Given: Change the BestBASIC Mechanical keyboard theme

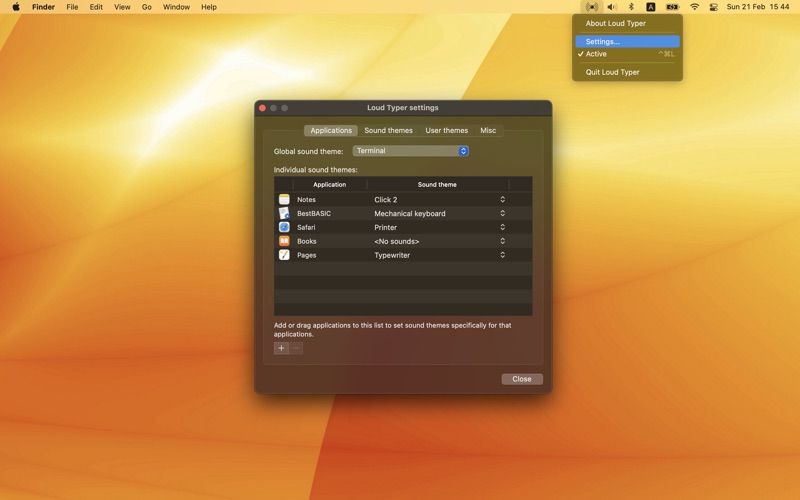Looking at the screenshot, I should 439,213.
